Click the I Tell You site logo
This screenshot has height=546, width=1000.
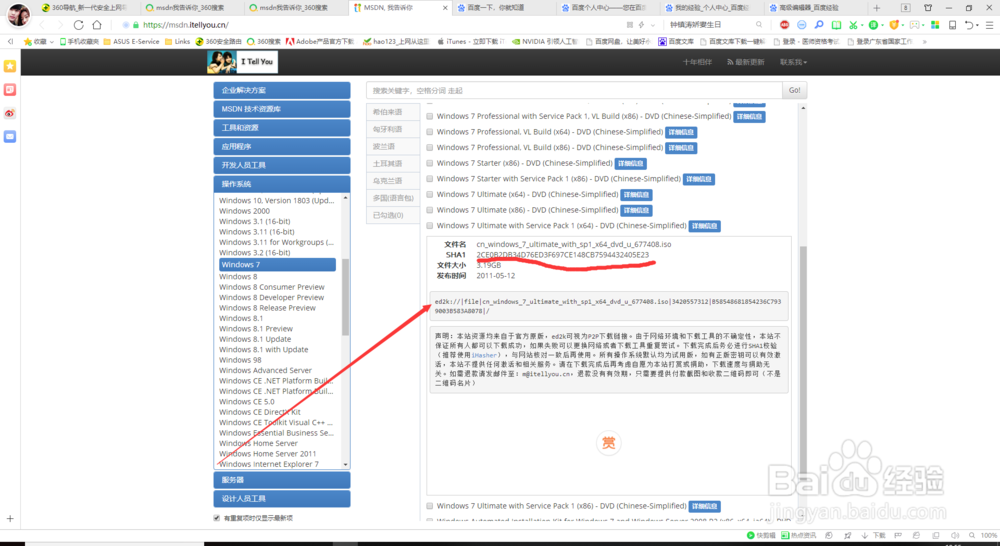(242, 62)
